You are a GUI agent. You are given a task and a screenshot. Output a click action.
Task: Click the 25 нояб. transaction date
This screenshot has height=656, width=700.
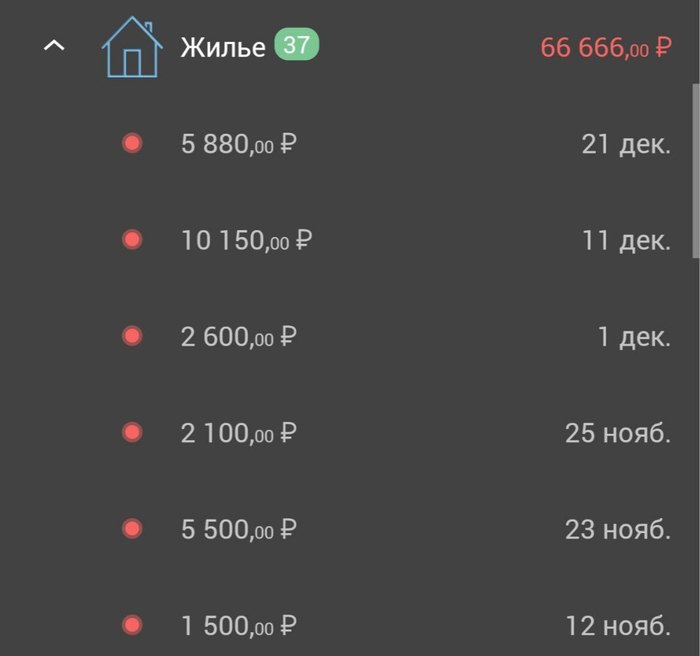617,433
